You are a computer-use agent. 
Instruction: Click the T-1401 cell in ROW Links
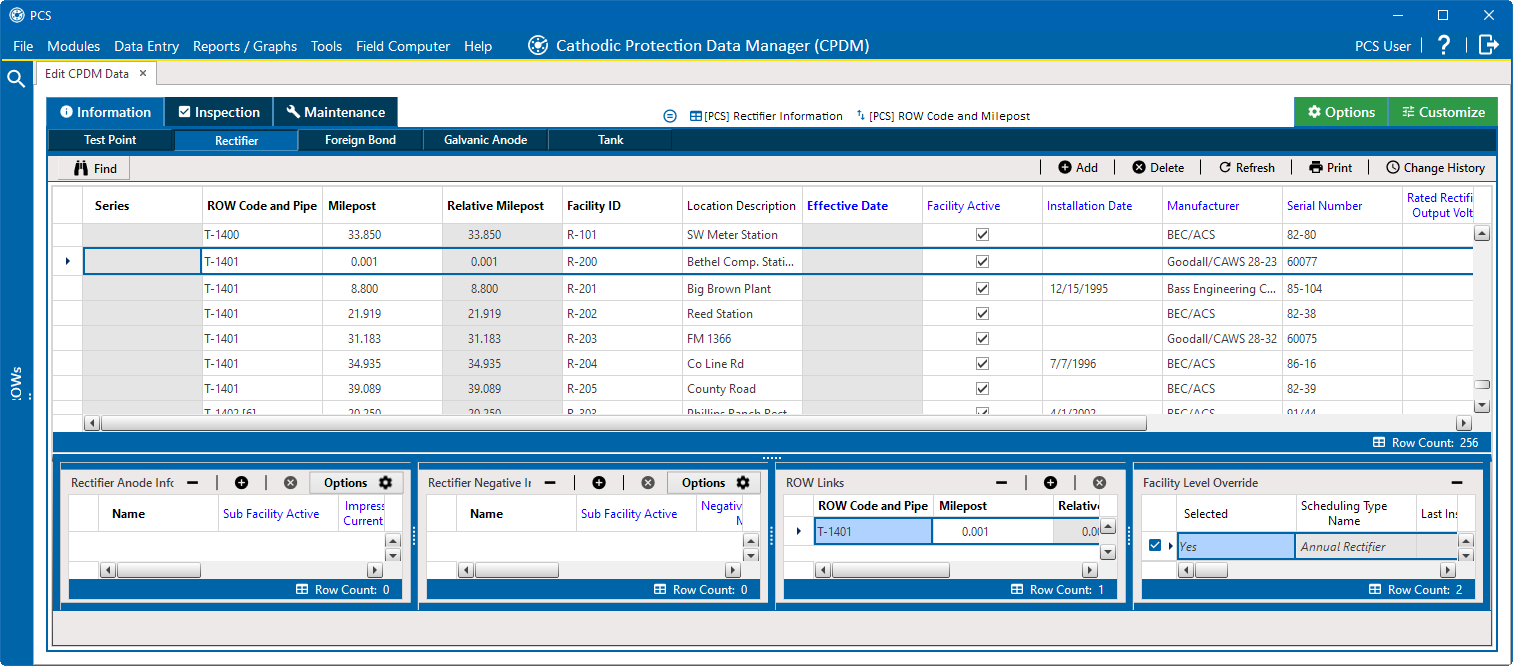(x=873, y=532)
